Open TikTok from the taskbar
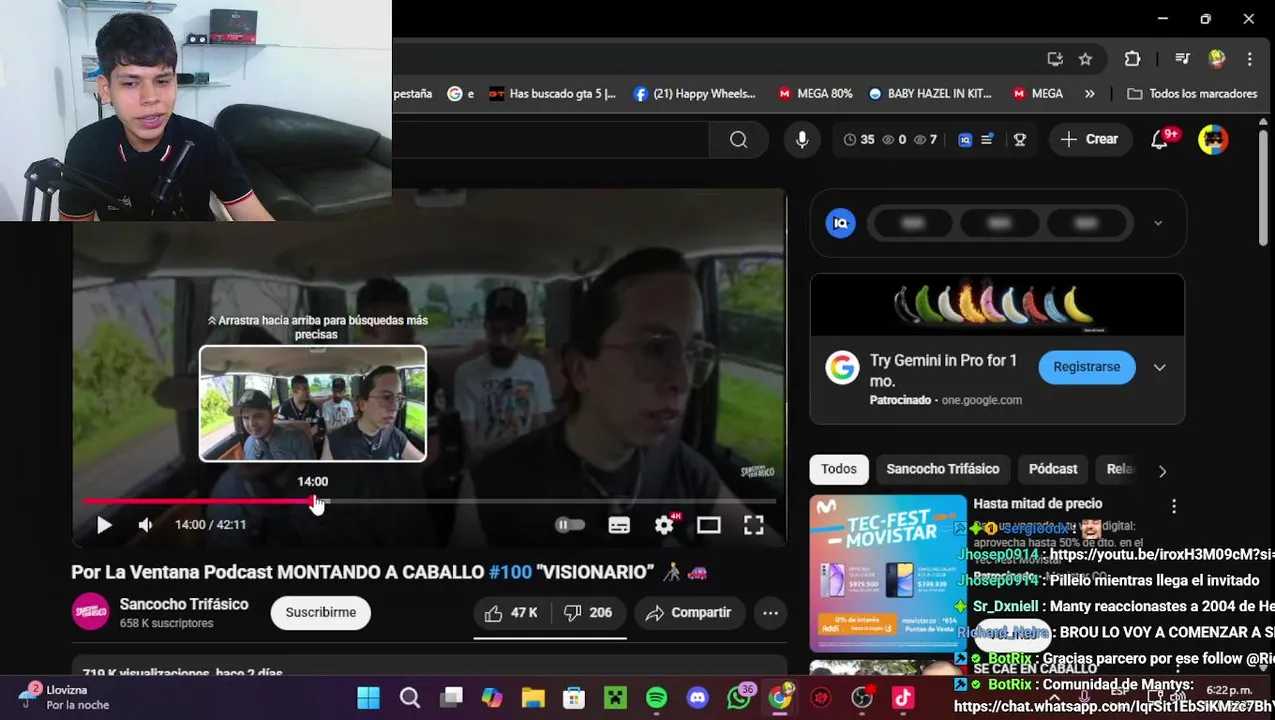The height and width of the screenshot is (720, 1275). [902, 698]
